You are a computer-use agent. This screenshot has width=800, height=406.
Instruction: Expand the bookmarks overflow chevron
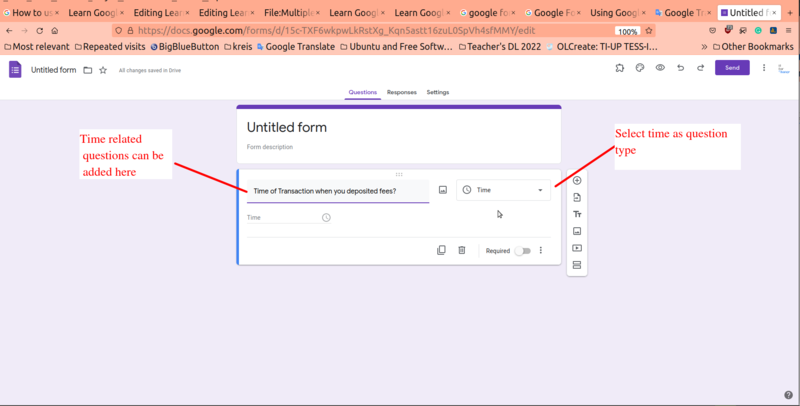pyautogui.click(x=704, y=47)
